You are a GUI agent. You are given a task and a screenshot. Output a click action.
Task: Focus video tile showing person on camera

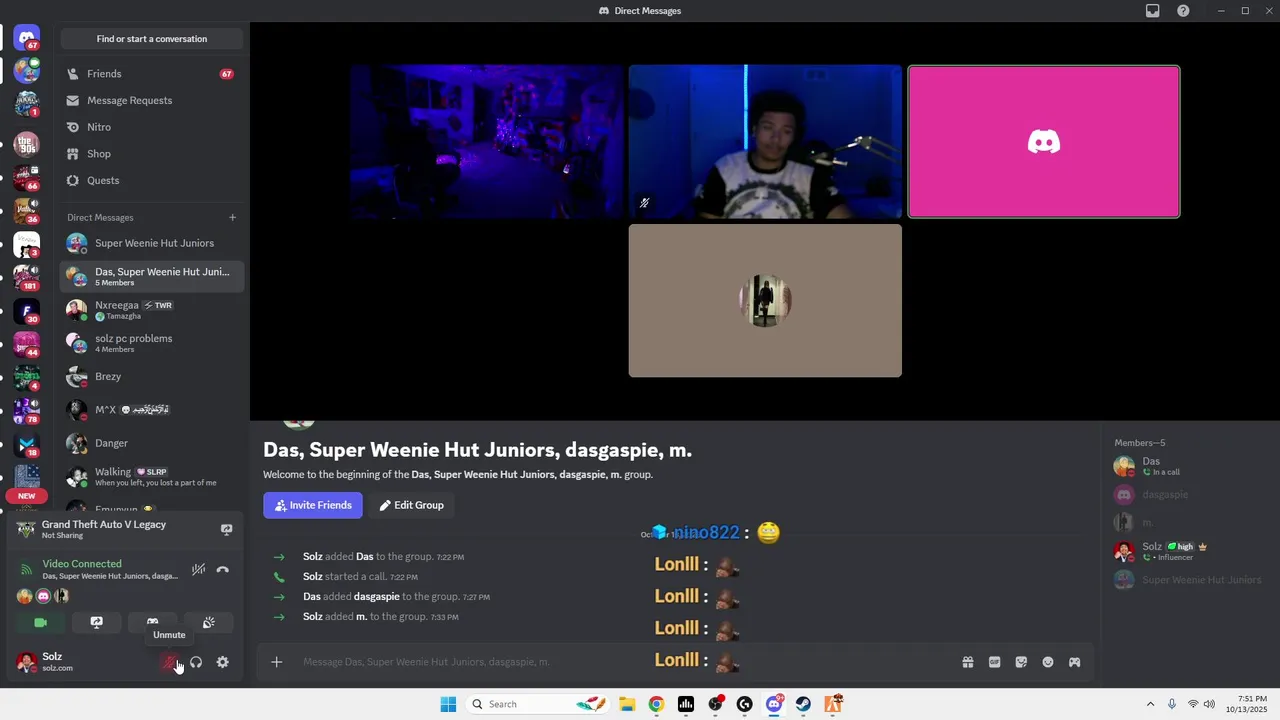(765, 142)
